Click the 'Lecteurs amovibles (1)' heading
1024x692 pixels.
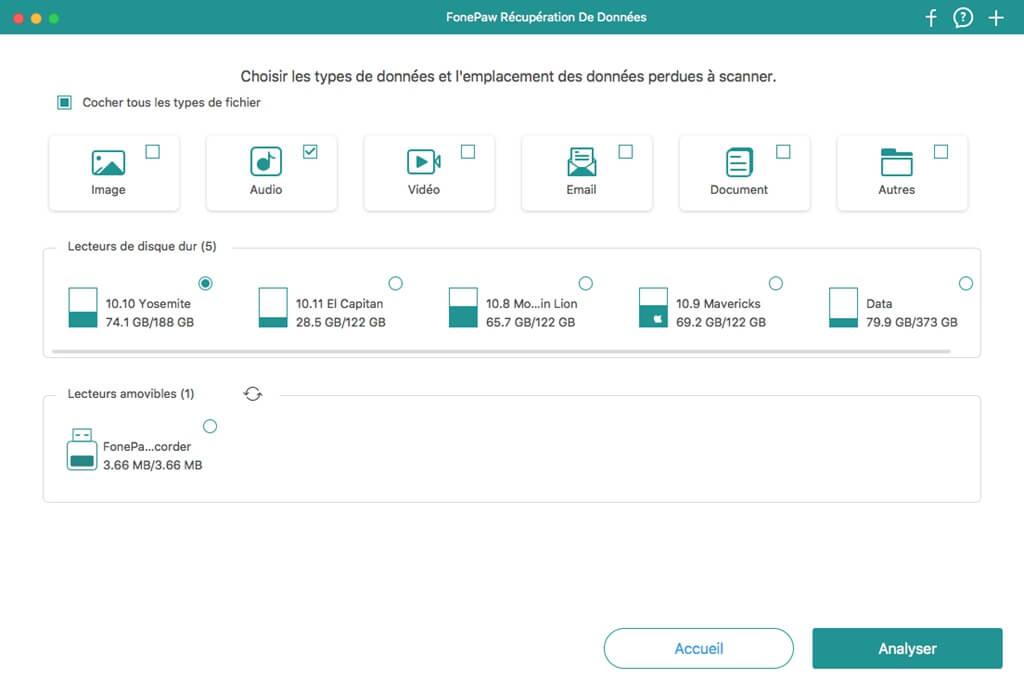coord(131,394)
